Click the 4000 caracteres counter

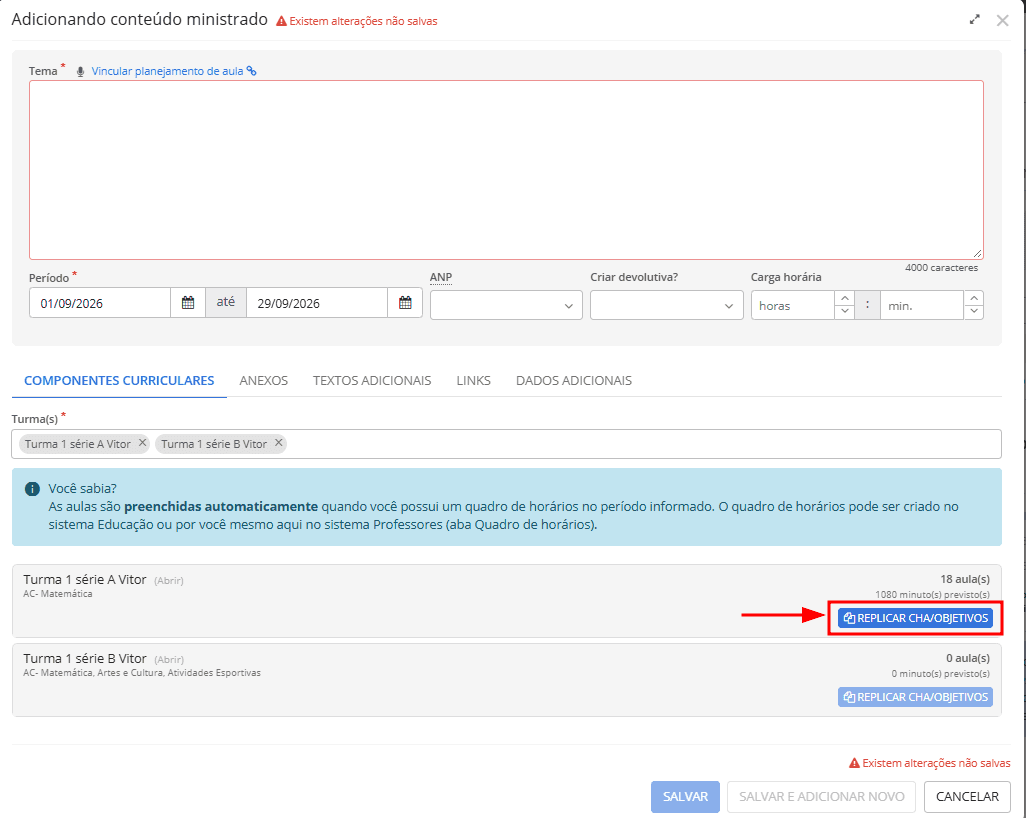pos(942,268)
